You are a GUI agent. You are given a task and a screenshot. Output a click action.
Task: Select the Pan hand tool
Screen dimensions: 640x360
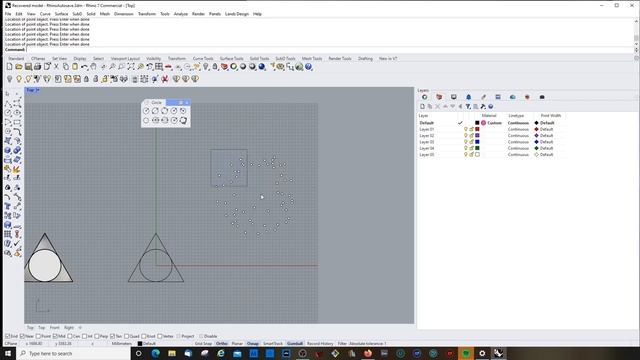pyautogui.click(x=93, y=67)
